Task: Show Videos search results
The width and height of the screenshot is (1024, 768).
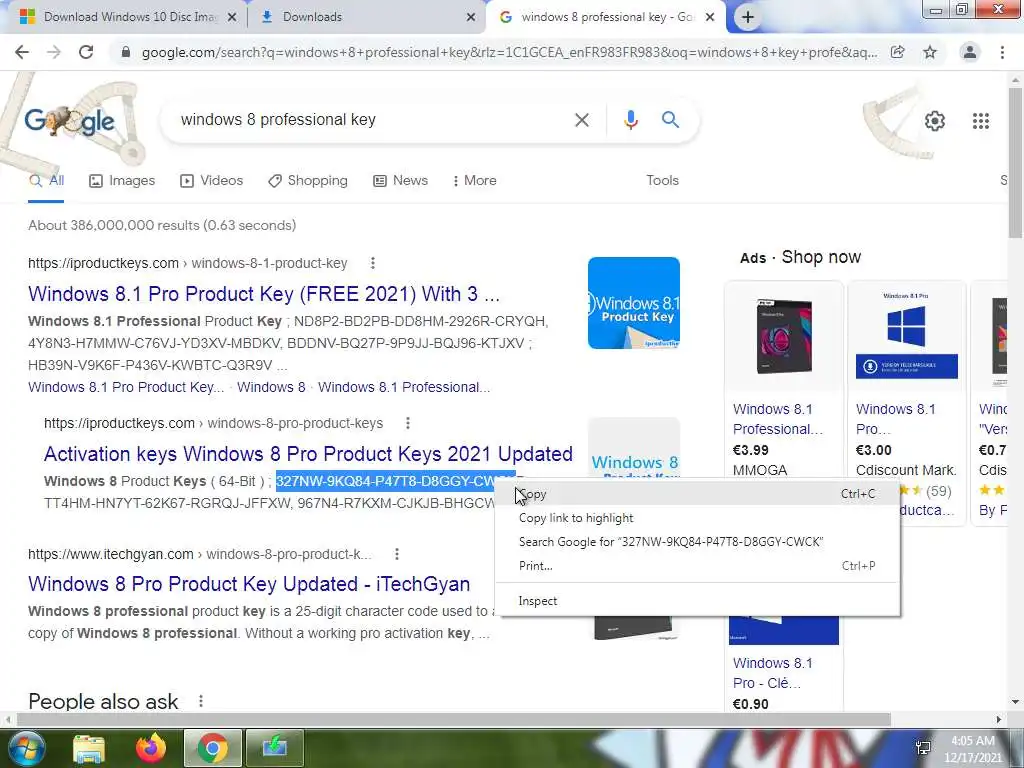Action: tap(211, 181)
